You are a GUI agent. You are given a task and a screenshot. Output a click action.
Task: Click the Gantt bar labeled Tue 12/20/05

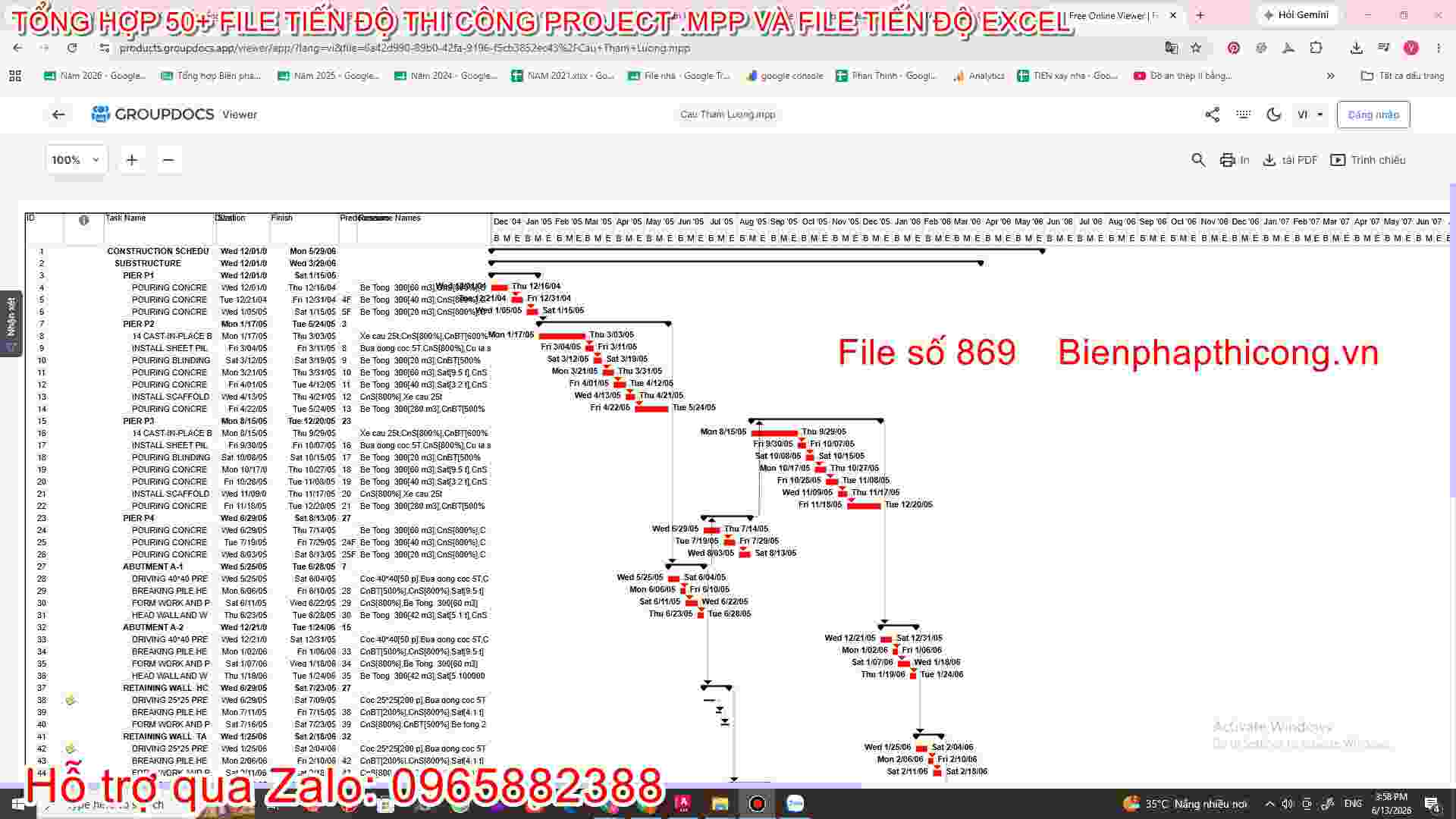pyautogui.click(x=864, y=505)
